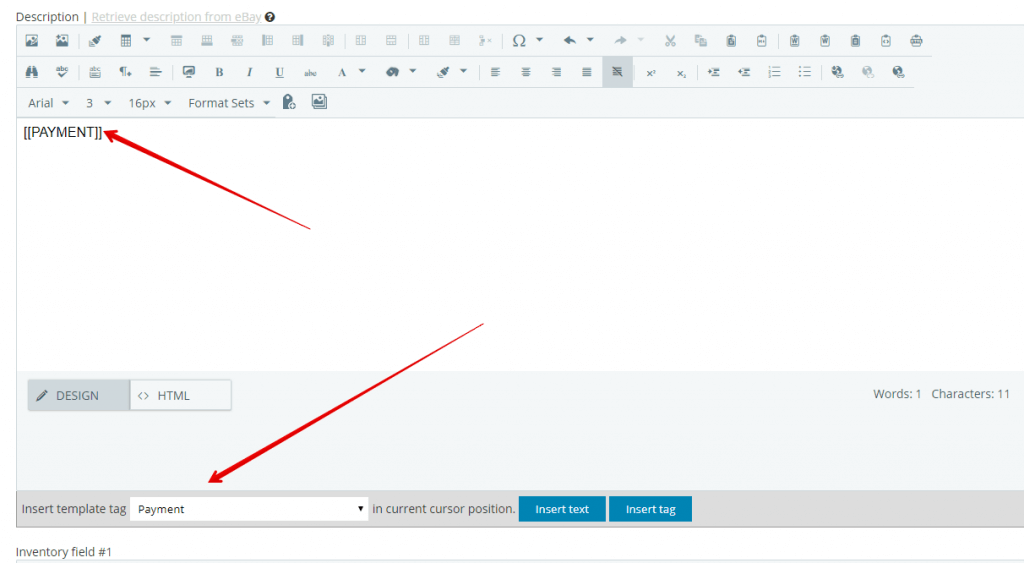Toggle Align Center

tap(526, 72)
